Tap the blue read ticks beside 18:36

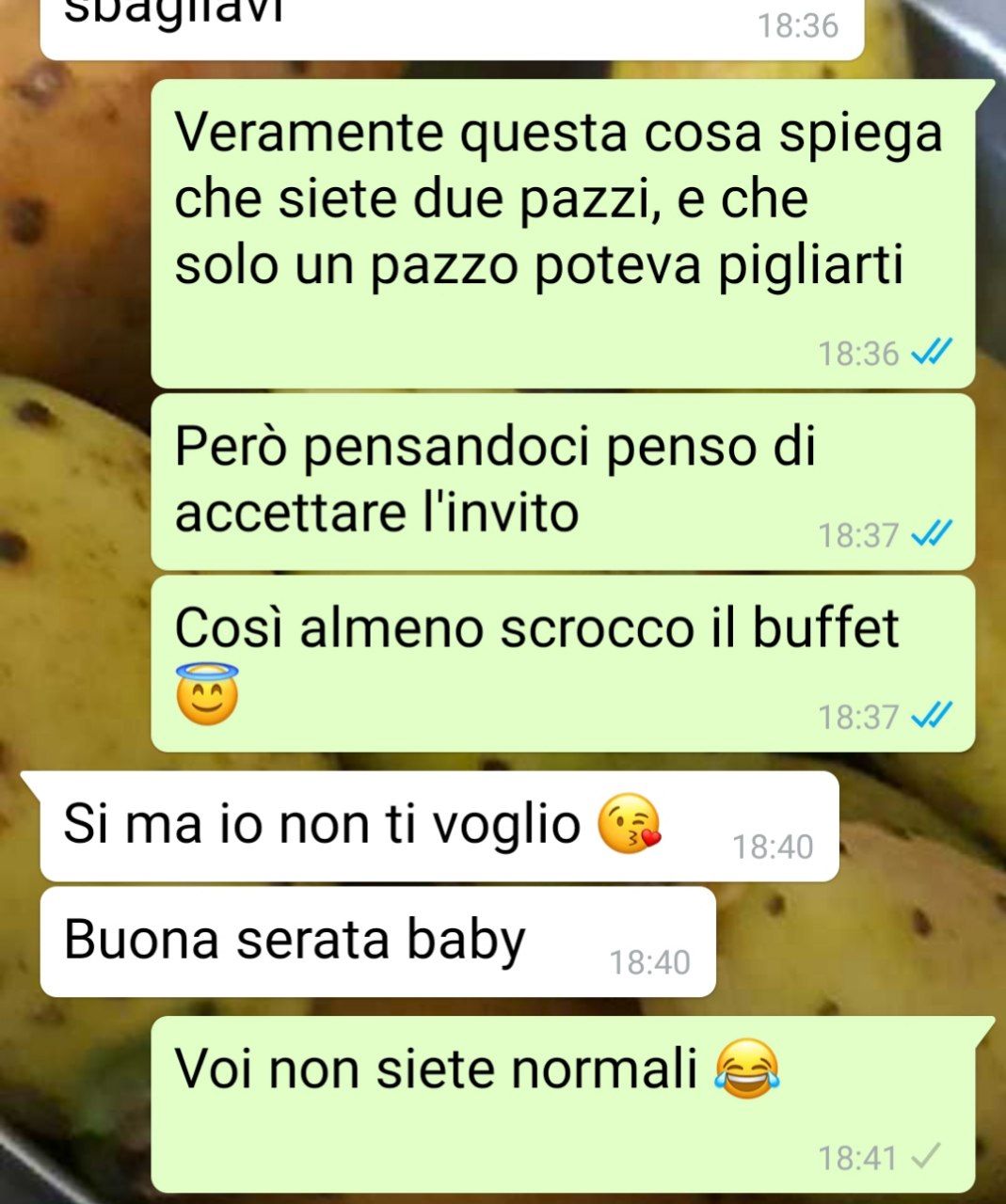[x=933, y=353]
